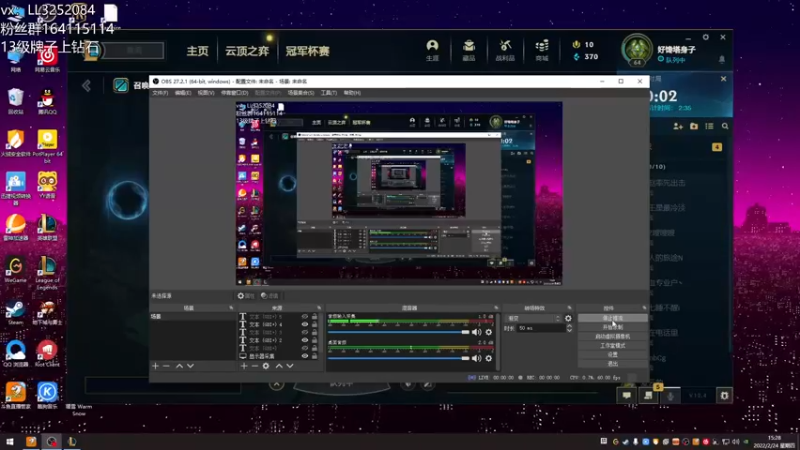
Task: Move scene up in OBS scenes list
Action: (x=179, y=366)
